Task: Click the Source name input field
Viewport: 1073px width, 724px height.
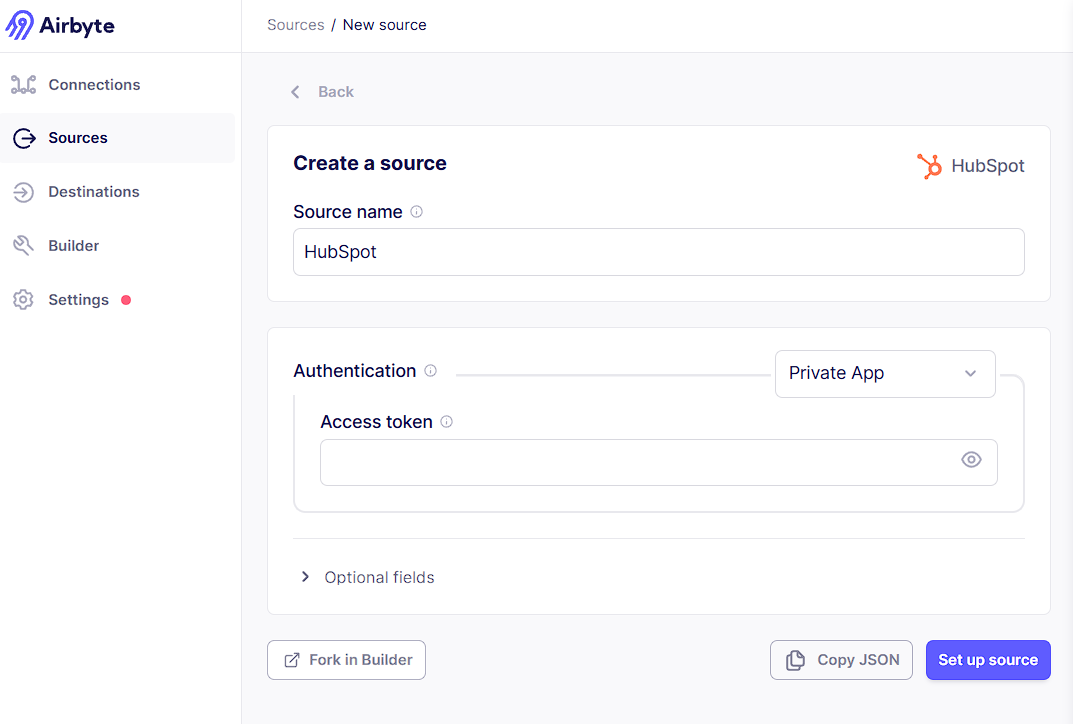Action: click(x=658, y=252)
